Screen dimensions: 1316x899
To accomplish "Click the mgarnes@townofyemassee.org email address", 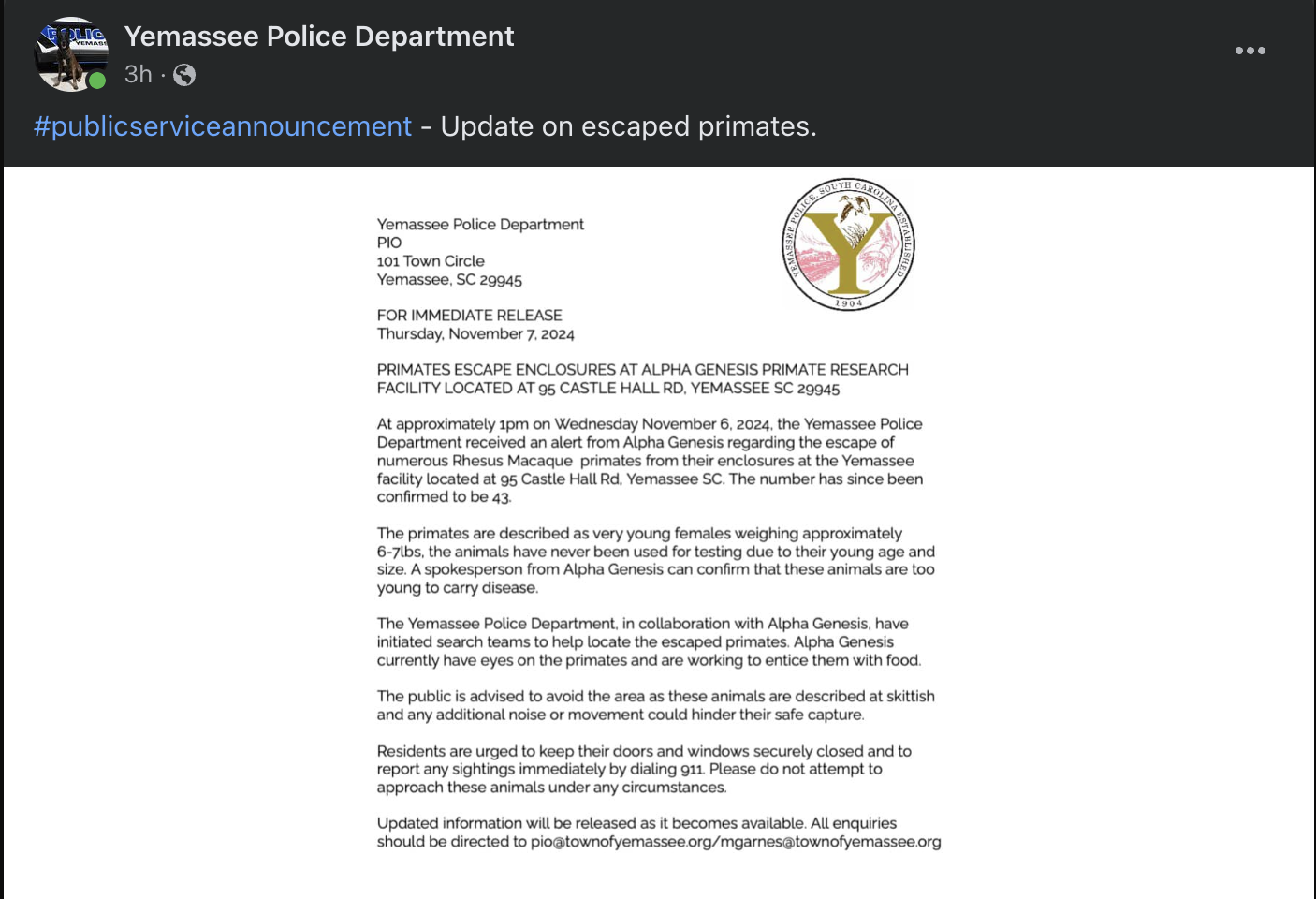I will (831, 842).
